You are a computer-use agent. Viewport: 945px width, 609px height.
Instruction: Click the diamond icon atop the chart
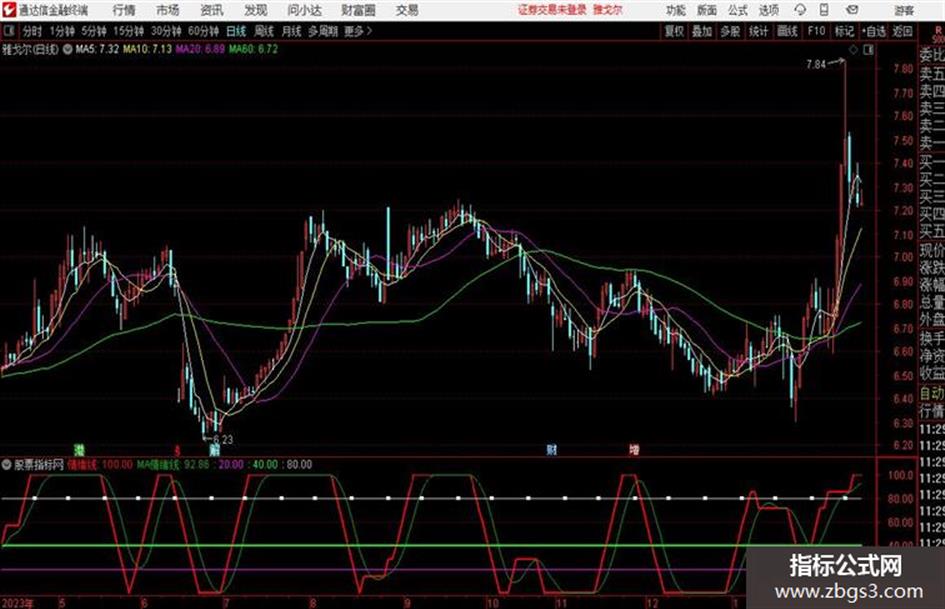[x=853, y=50]
